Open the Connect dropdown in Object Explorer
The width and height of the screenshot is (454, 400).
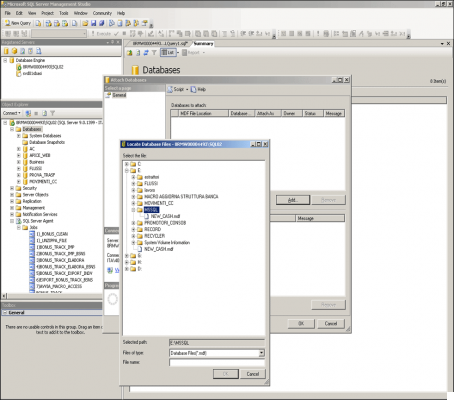coord(12,113)
